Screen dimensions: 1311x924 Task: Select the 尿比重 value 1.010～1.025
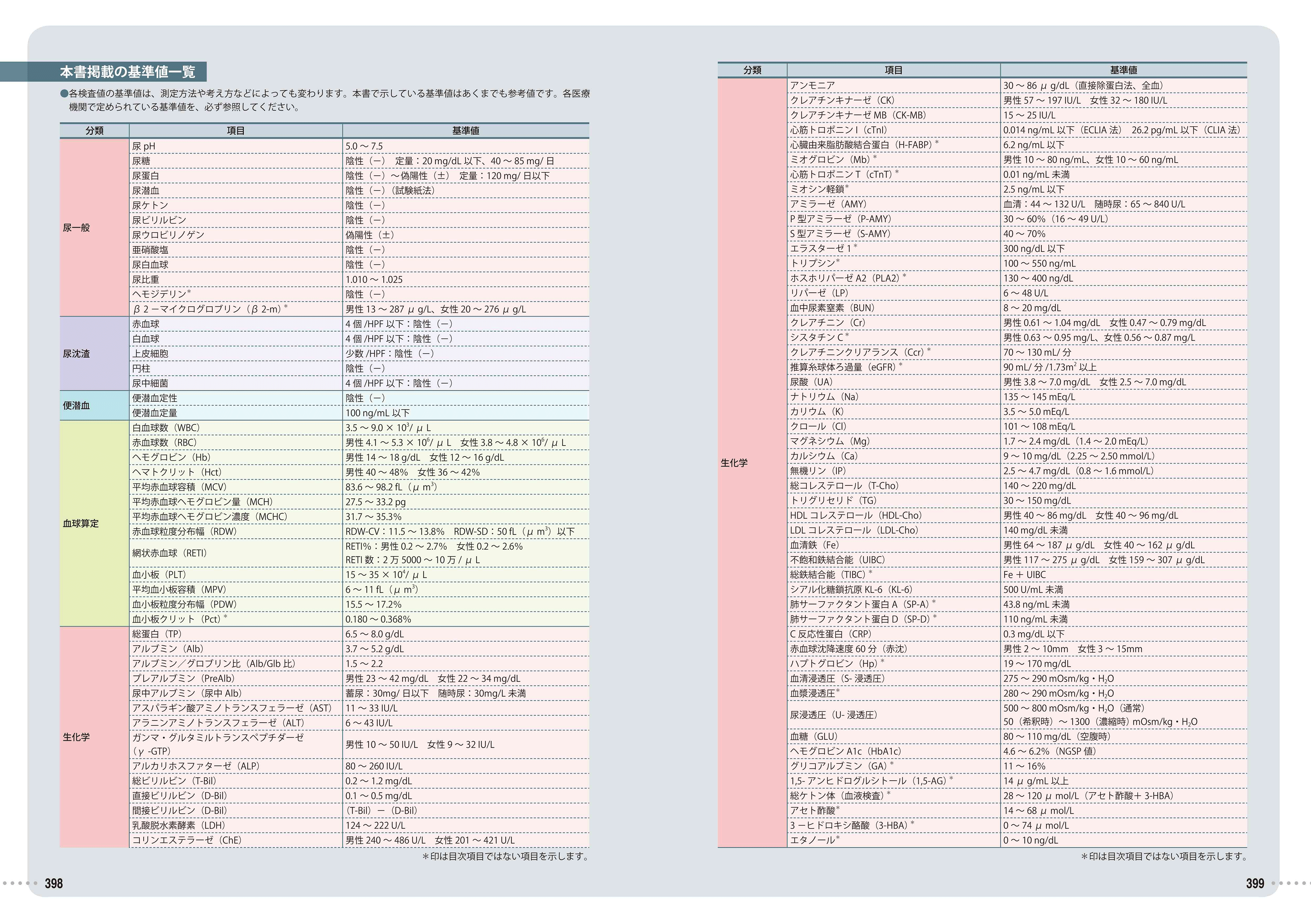[x=374, y=279]
